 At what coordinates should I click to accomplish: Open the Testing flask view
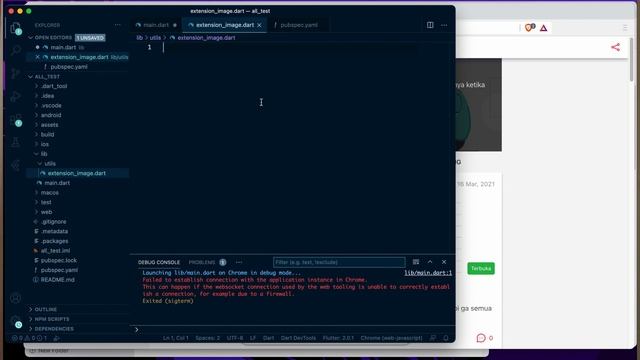(x=16, y=142)
